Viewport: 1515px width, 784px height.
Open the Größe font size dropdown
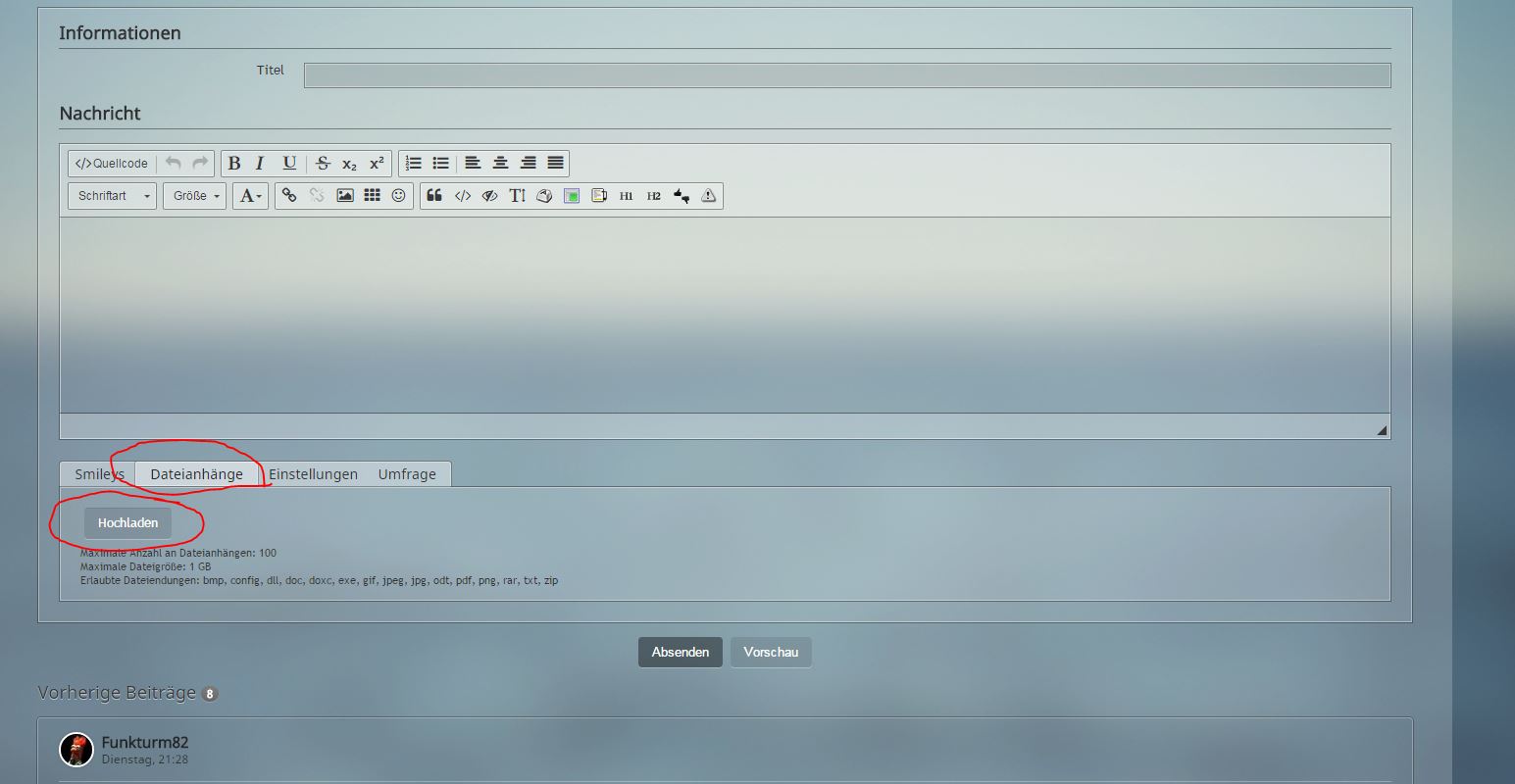click(195, 196)
